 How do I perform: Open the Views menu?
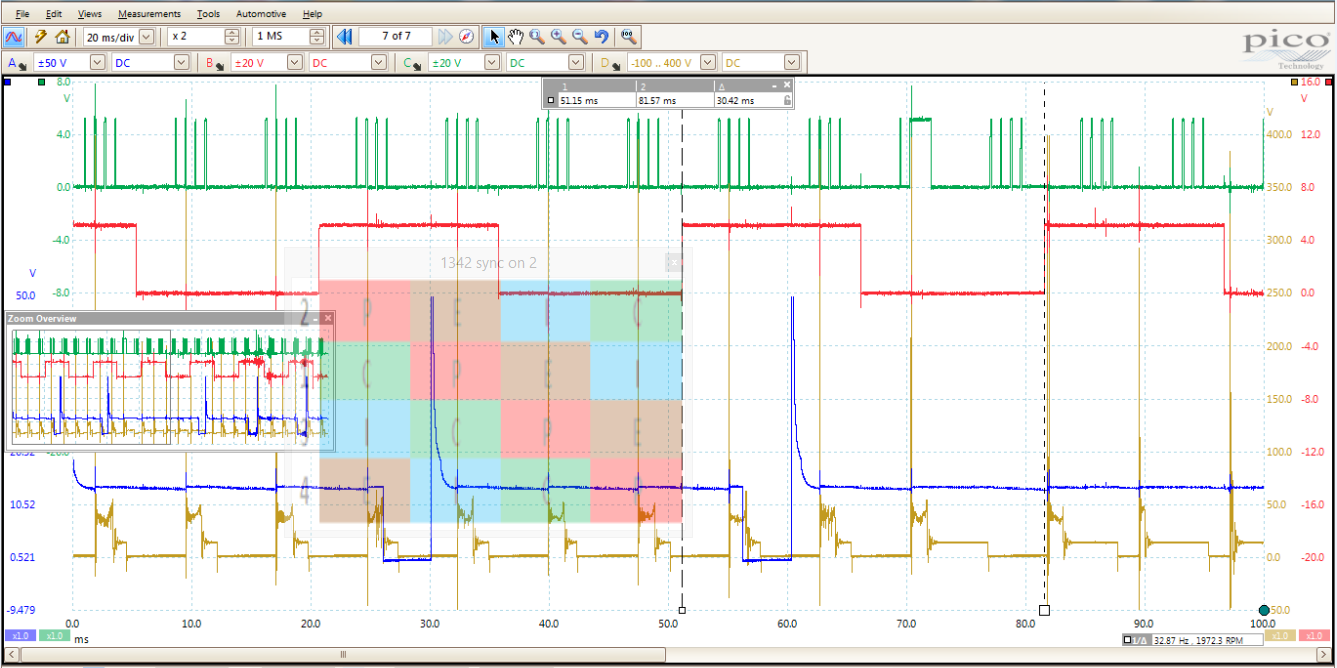(x=89, y=14)
